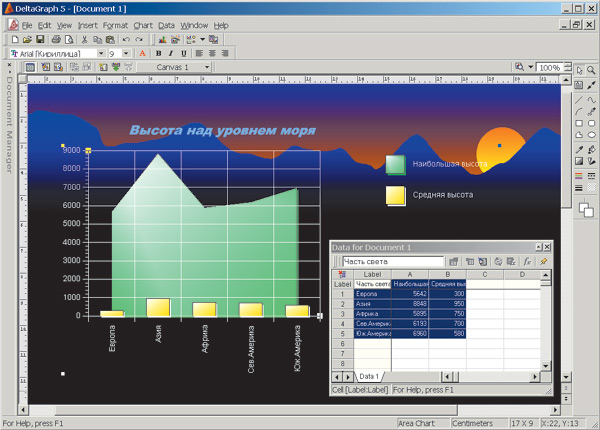Click the Save icon in the toolbar
Screen dimensions: 600x430
(40, 39)
